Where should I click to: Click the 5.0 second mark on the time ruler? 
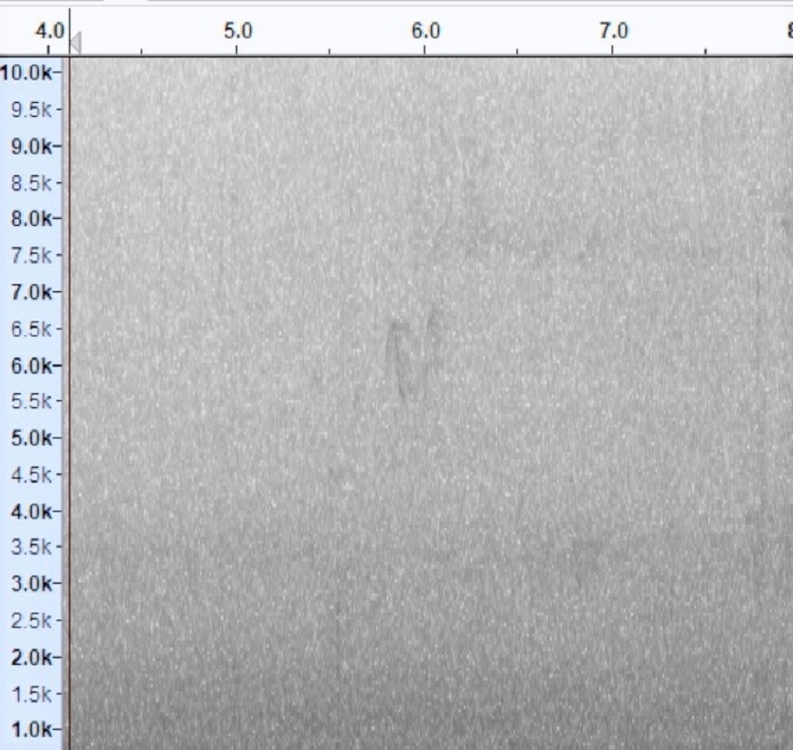[237, 31]
